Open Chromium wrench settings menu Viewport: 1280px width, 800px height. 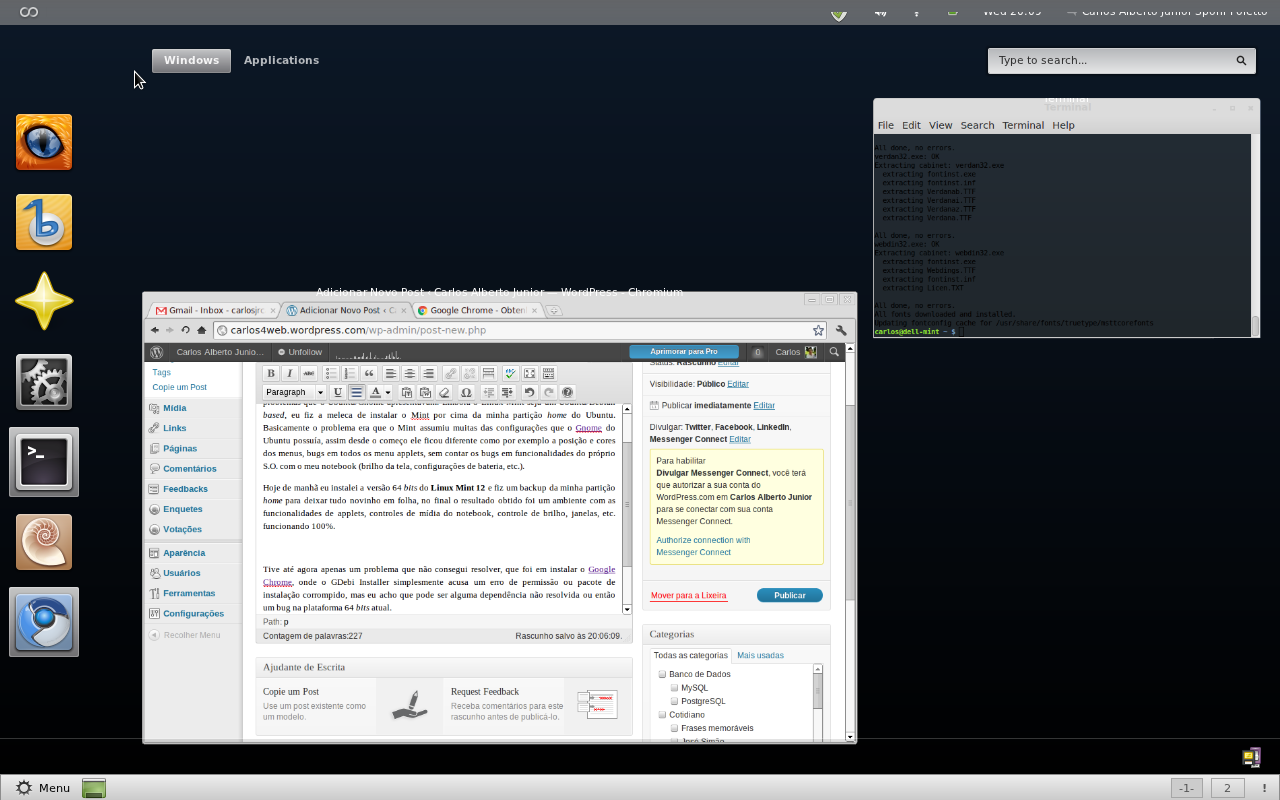[841, 330]
